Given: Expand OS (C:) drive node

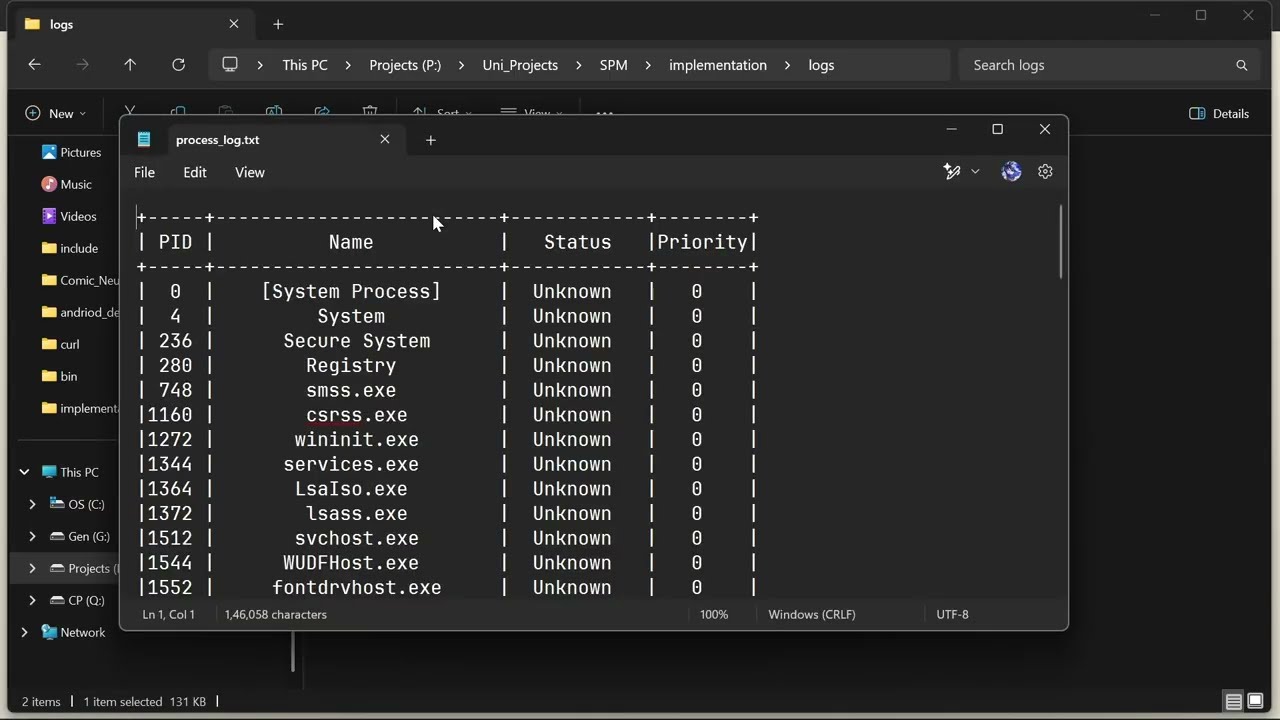Looking at the screenshot, I should click(x=32, y=504).
